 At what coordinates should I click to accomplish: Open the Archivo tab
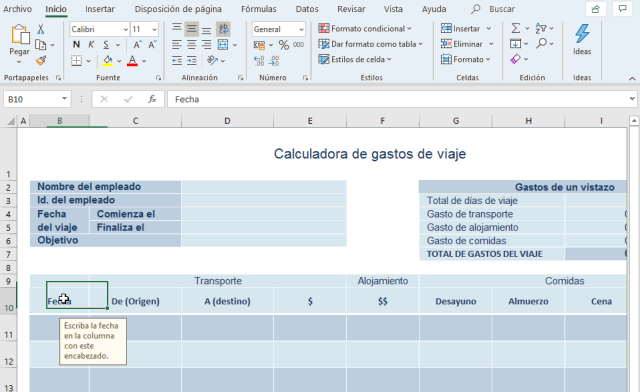click(17, 9)
